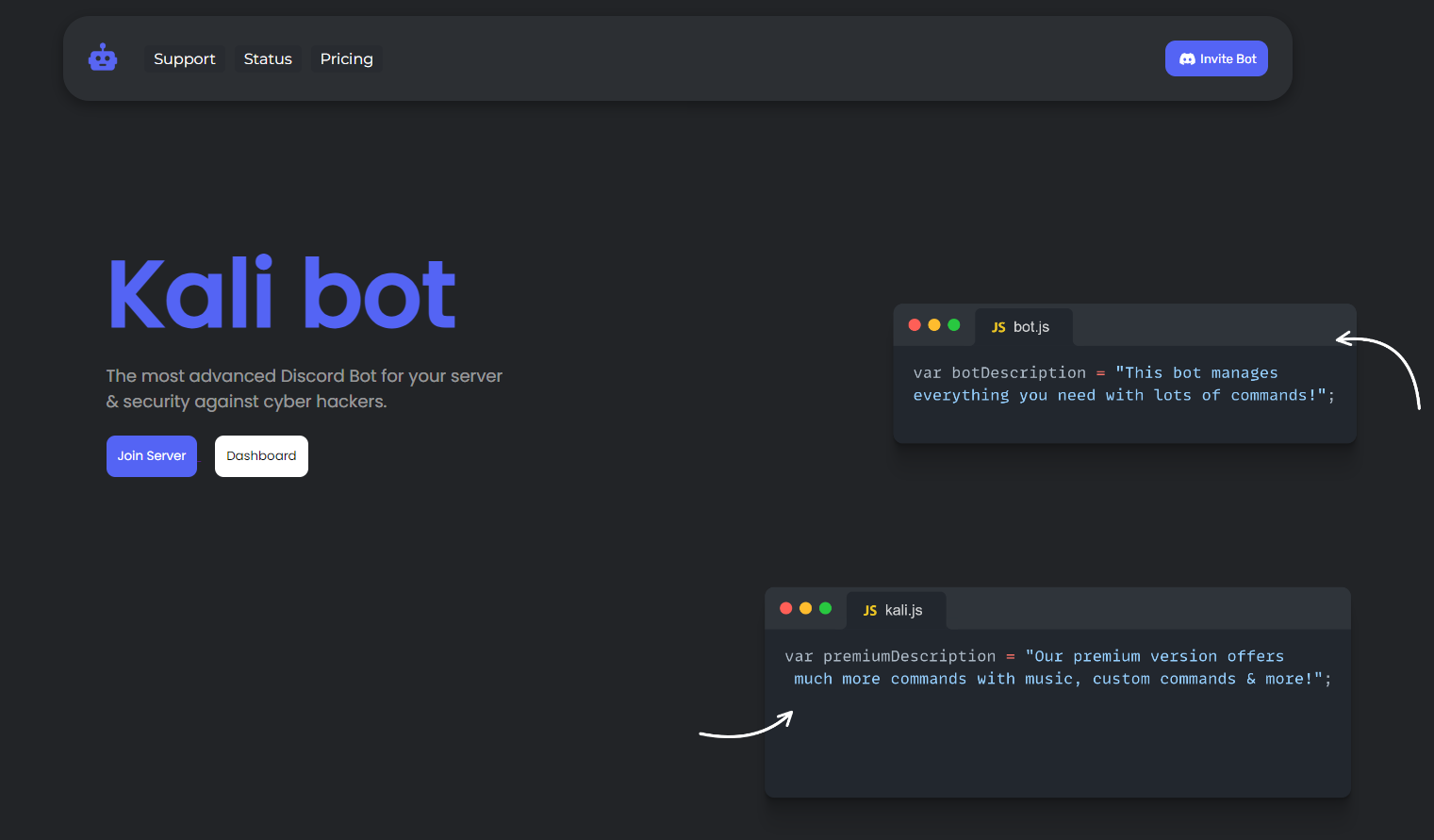Click the Support link in the navigation

pos(184,58)
